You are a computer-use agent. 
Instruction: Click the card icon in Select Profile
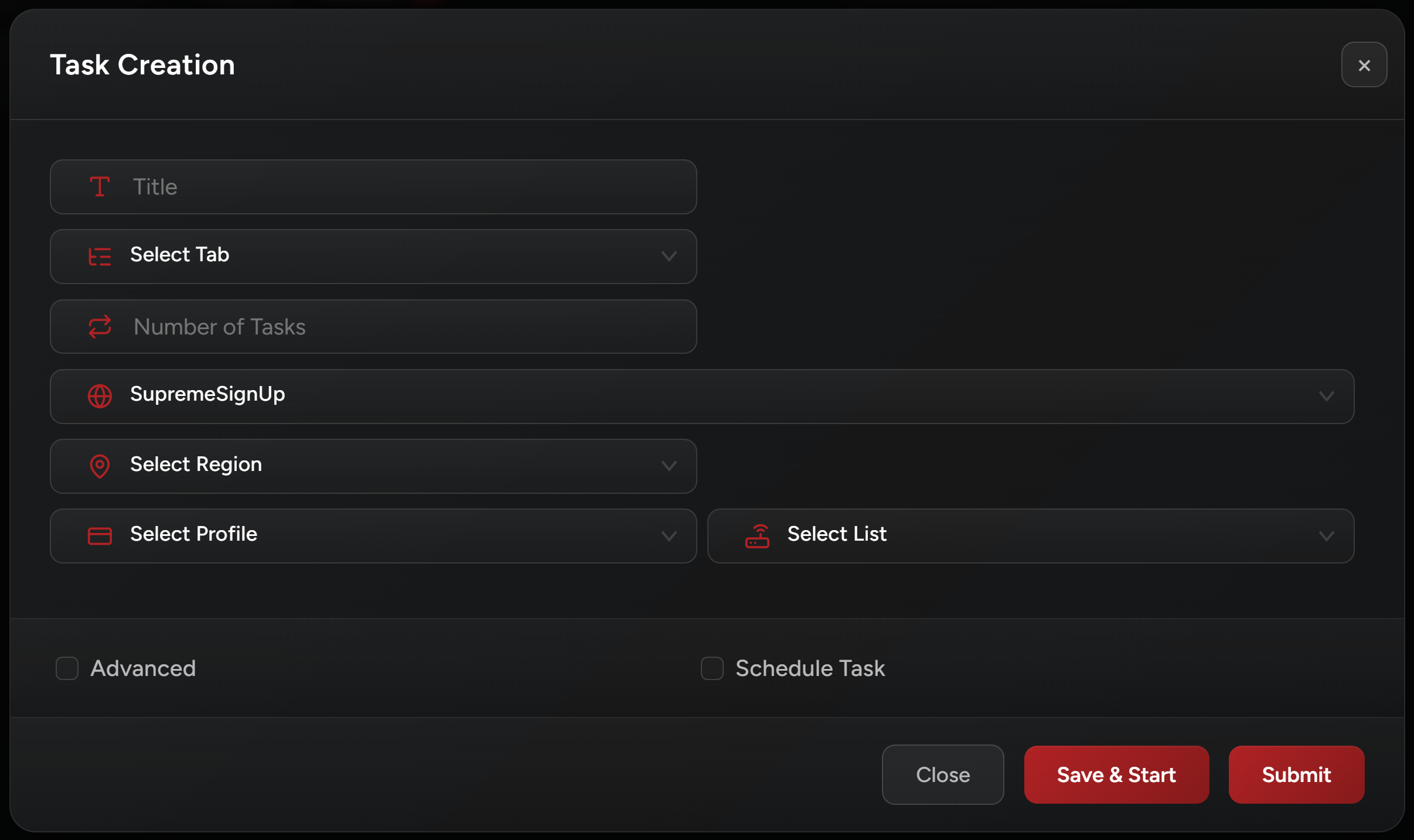click(x=100, y=536)
